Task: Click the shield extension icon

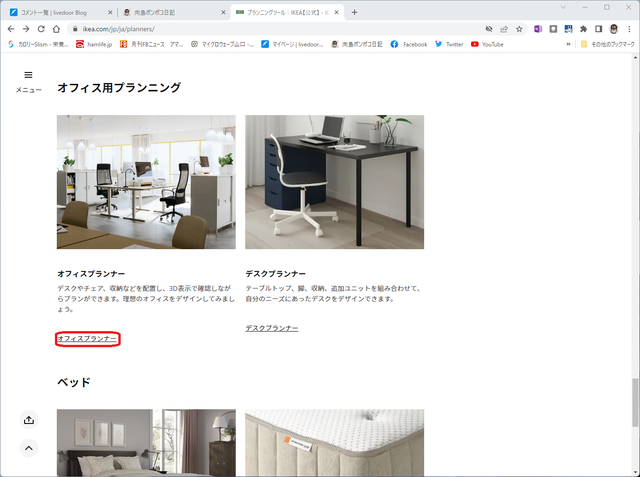Action: [553, 29]
